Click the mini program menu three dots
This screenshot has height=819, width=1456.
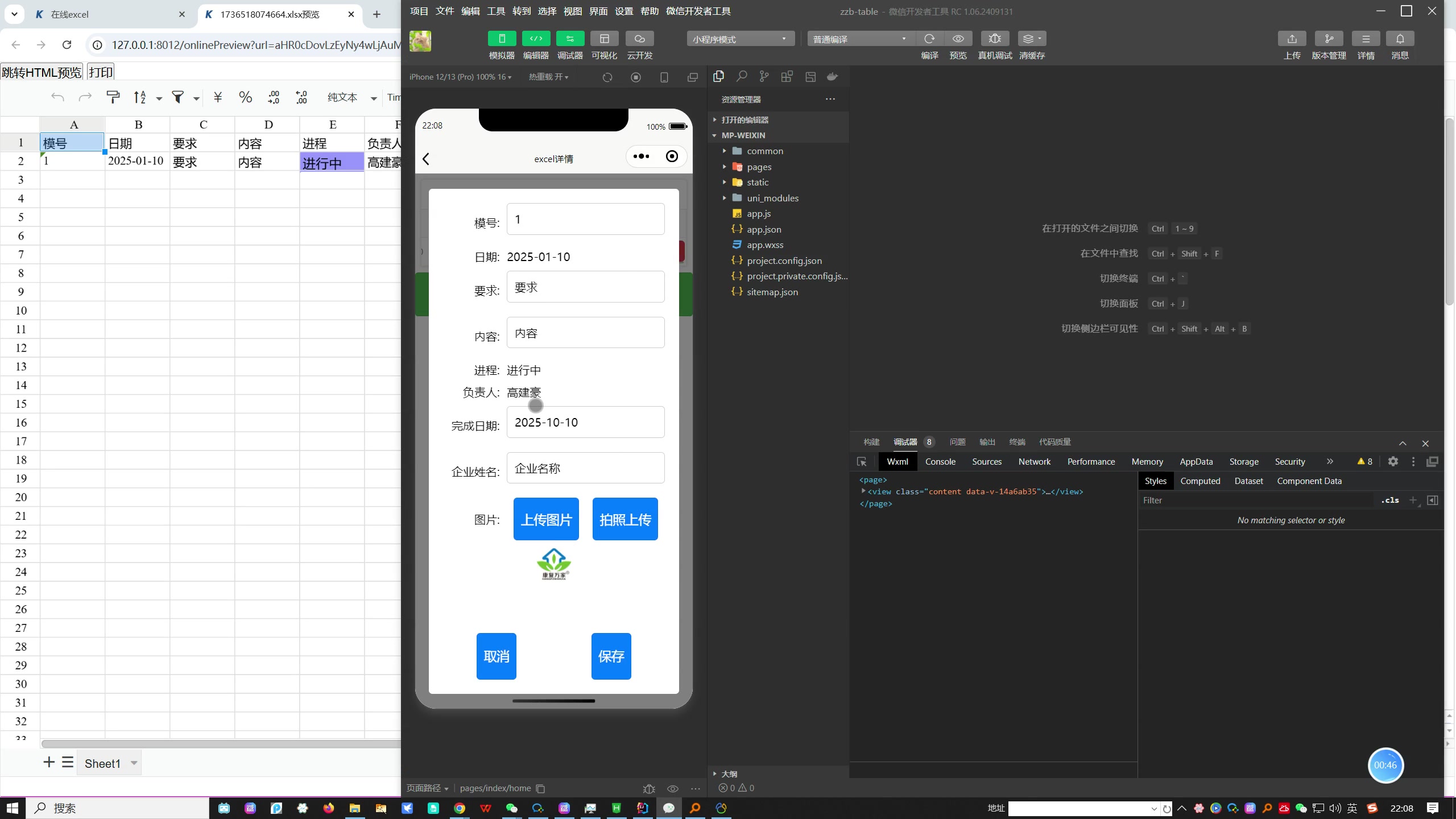[x=641, y=156]
